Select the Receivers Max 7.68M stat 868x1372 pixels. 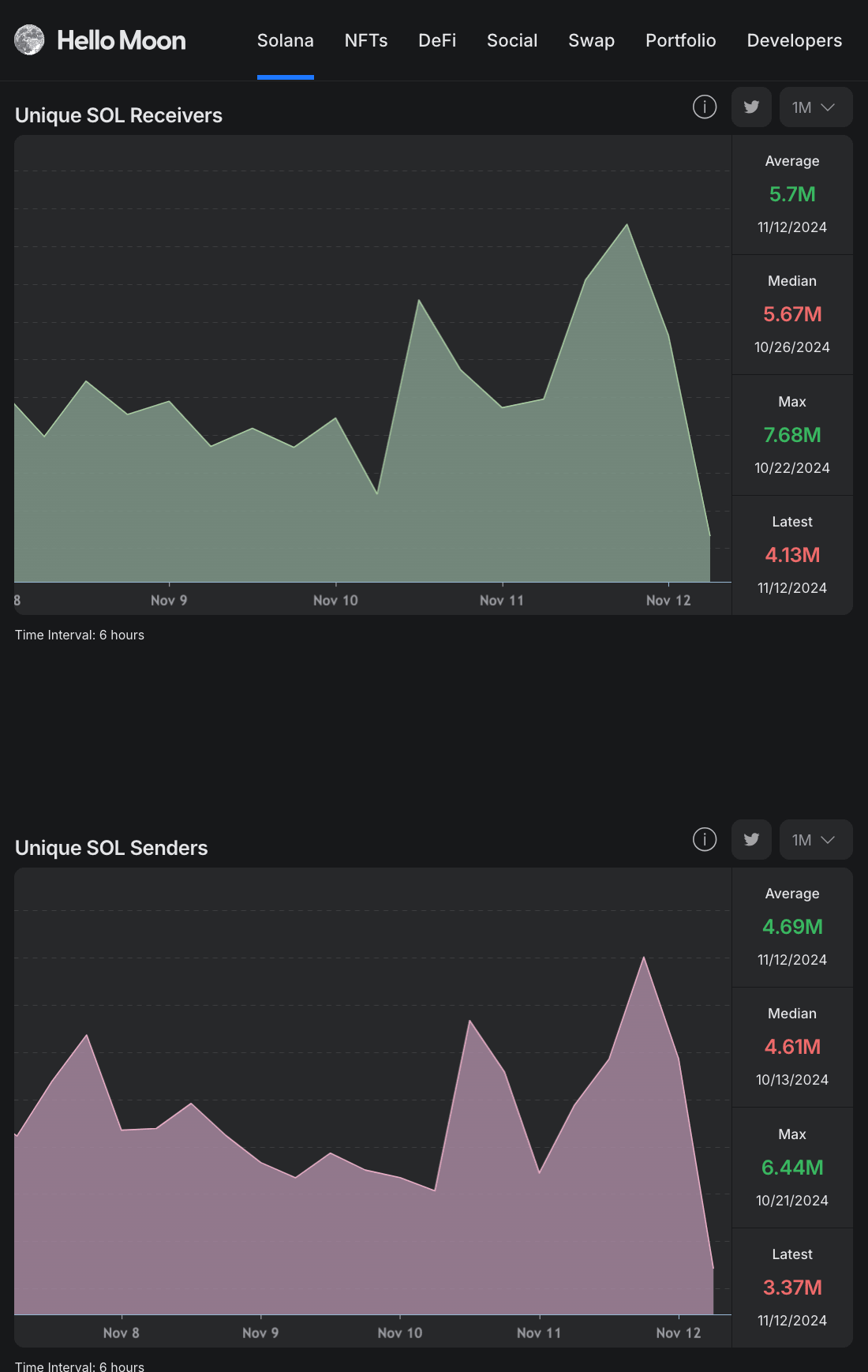[792, 435]
